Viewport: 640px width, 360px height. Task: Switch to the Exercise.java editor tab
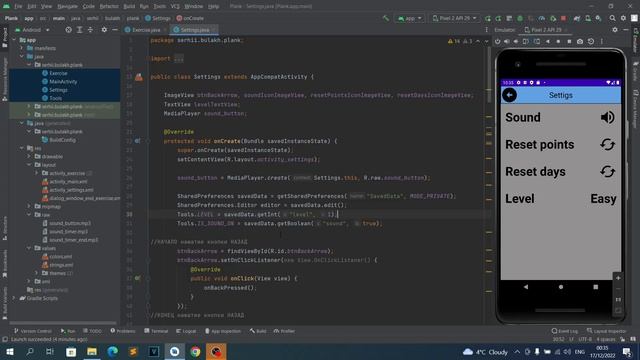[145, 30]
